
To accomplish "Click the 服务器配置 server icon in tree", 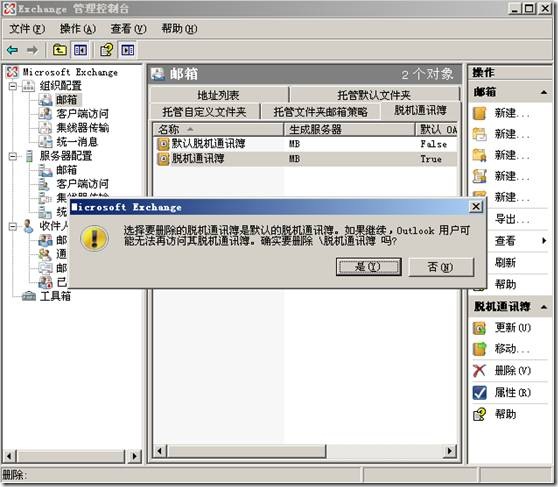I will pos(30,156).
